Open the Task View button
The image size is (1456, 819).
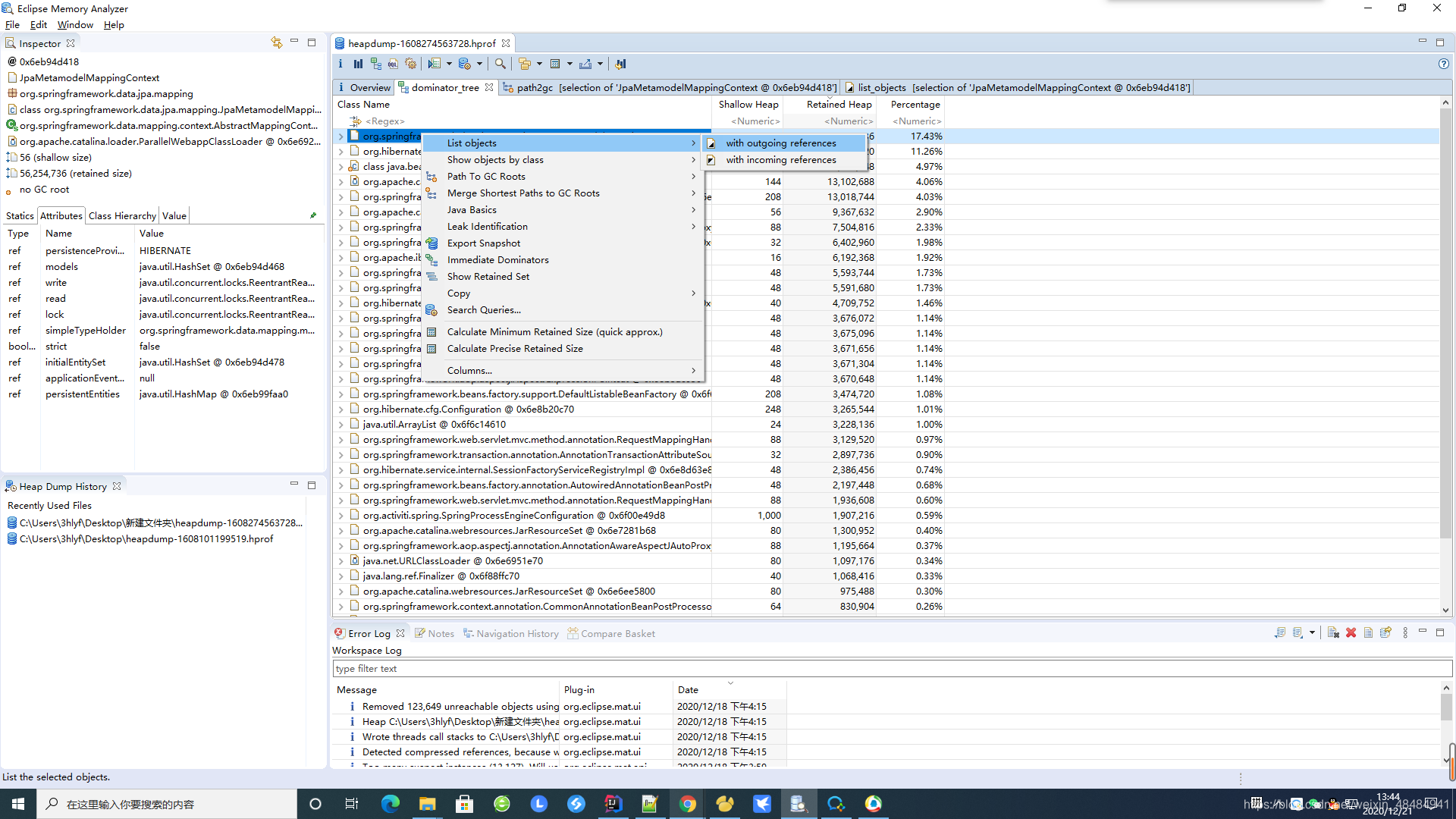pos(352,804)
